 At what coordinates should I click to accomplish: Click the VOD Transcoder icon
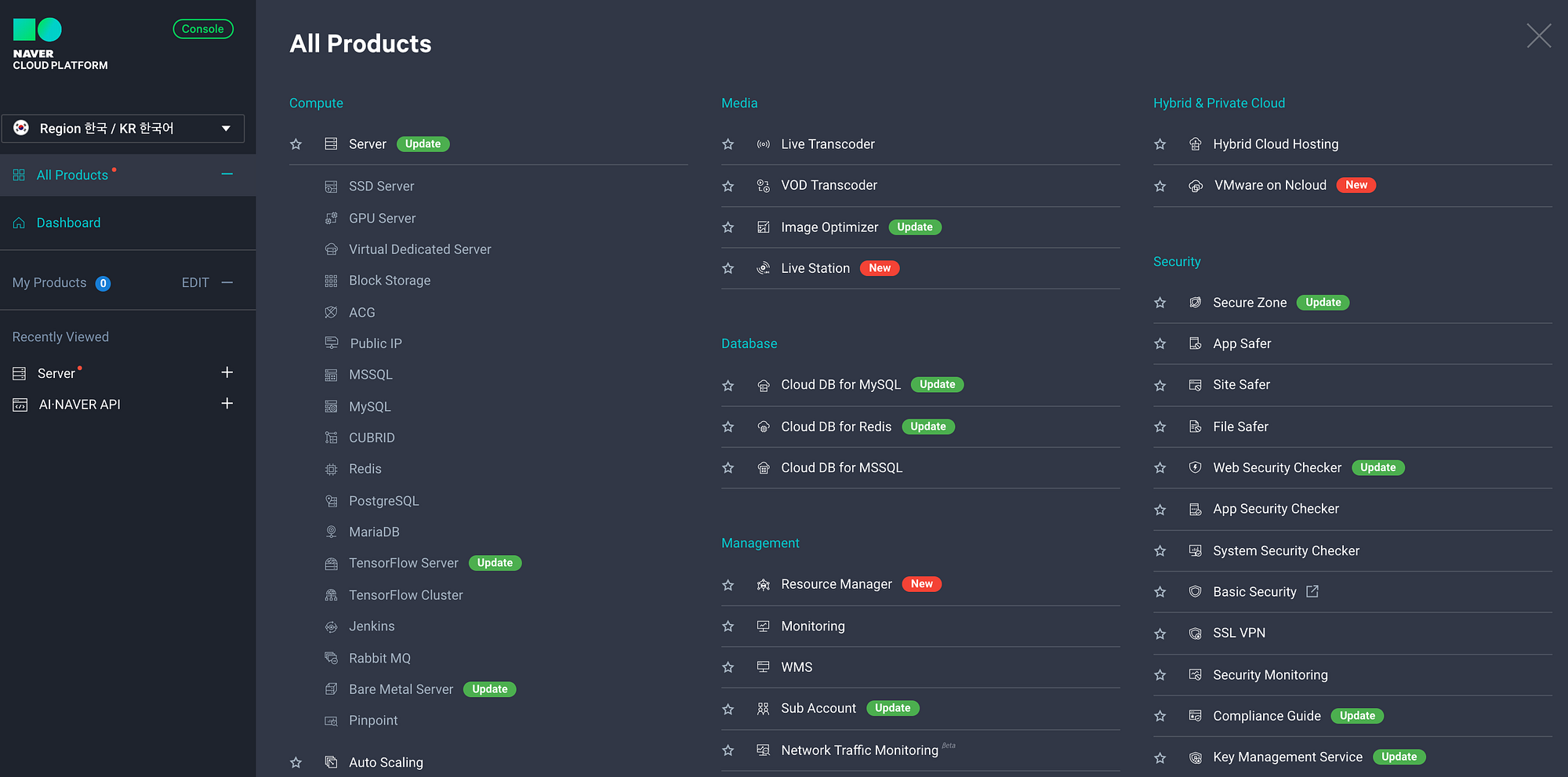(763, 186)
